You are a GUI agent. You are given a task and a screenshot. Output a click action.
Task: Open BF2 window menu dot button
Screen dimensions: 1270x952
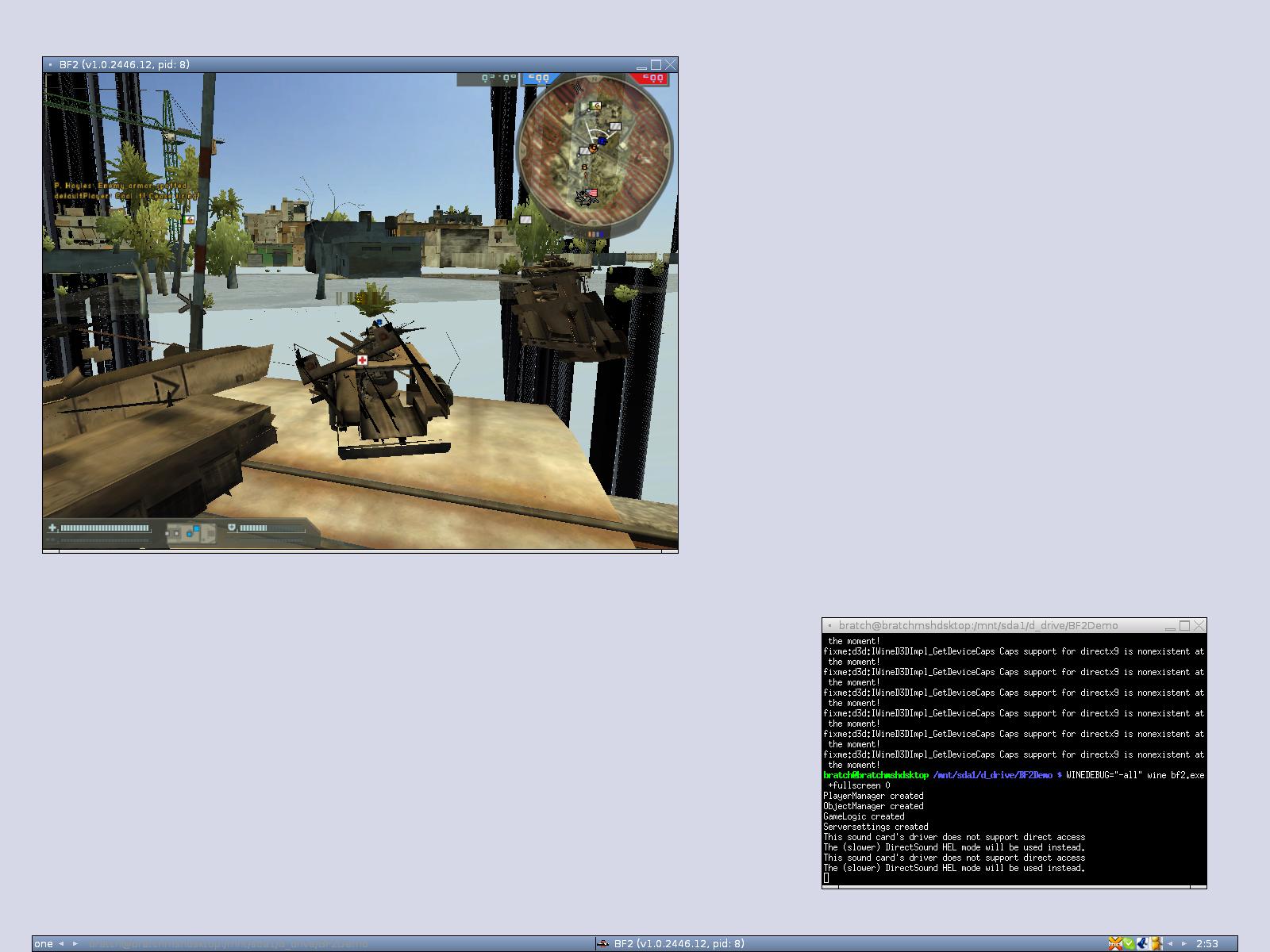pyautogui.click(x=50, y=65)
